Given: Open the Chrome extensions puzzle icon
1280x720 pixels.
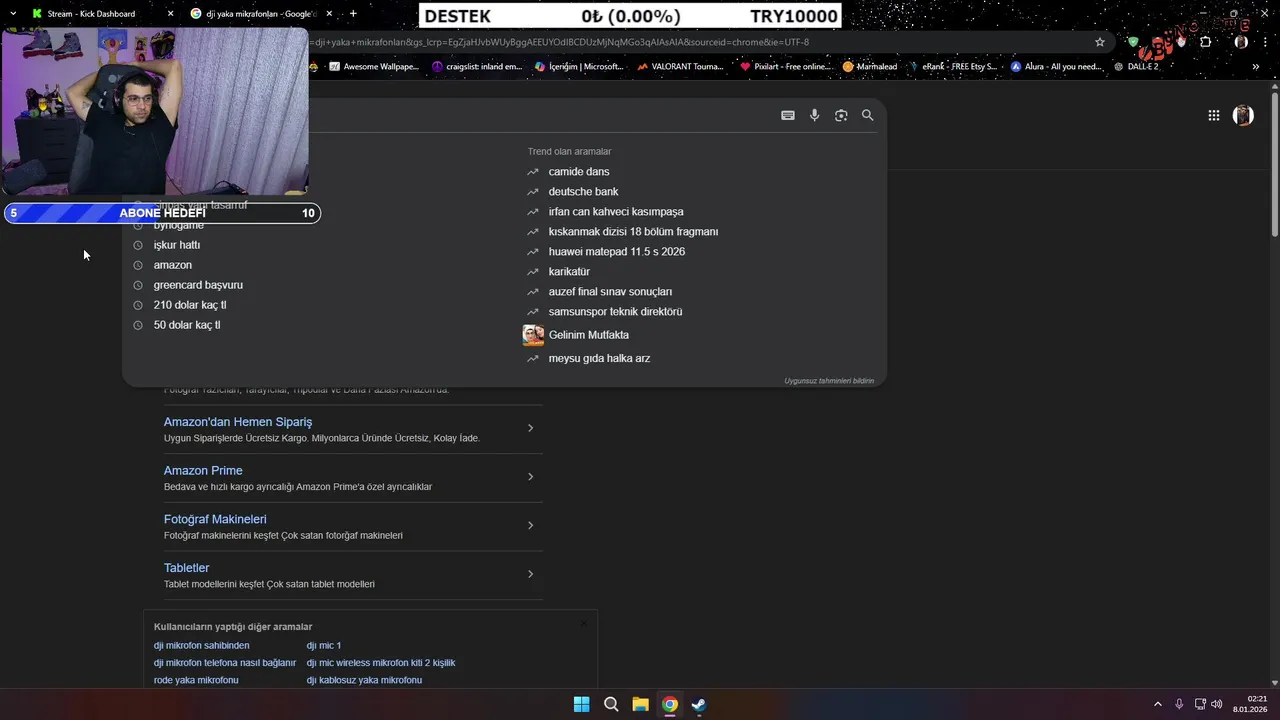Looking at the screenshot, I should [x=1206, y=42].
